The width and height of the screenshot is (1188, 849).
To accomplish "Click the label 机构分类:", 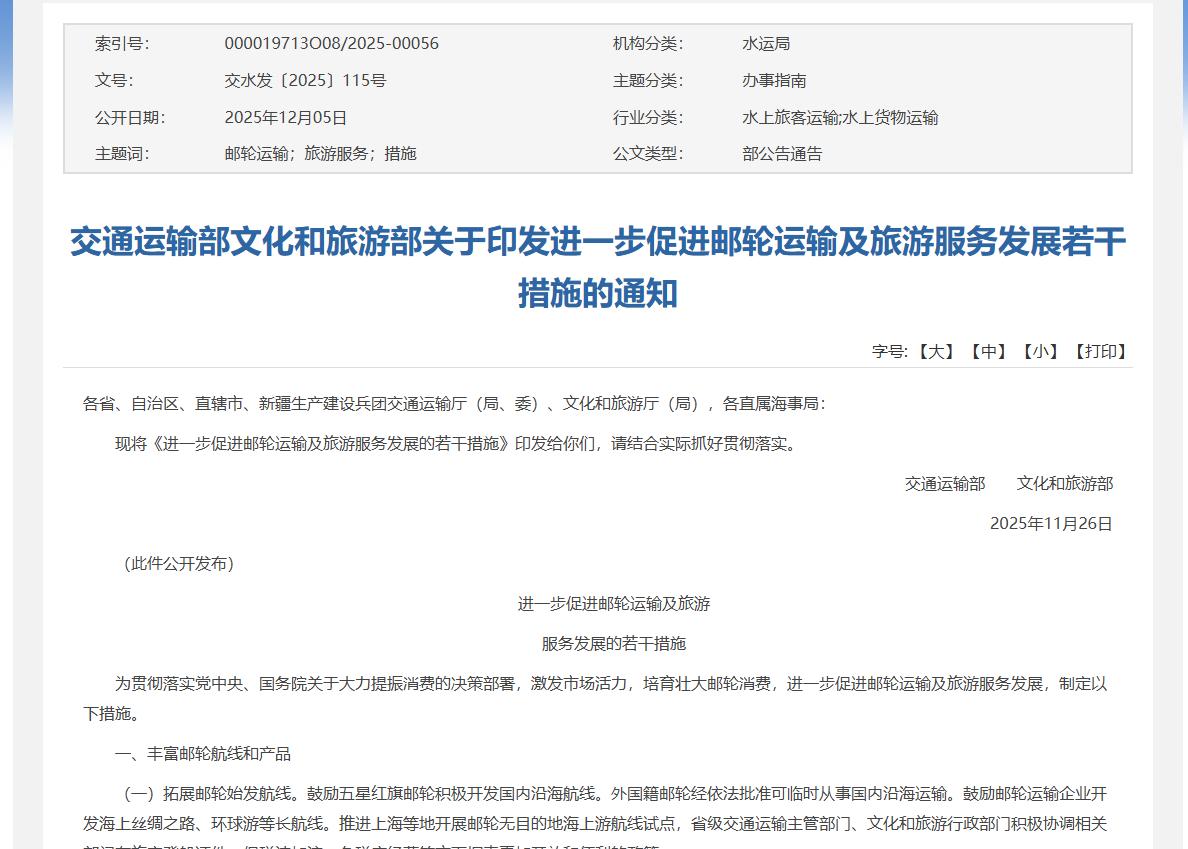I will pyautogui.click(x=648, y=44).
